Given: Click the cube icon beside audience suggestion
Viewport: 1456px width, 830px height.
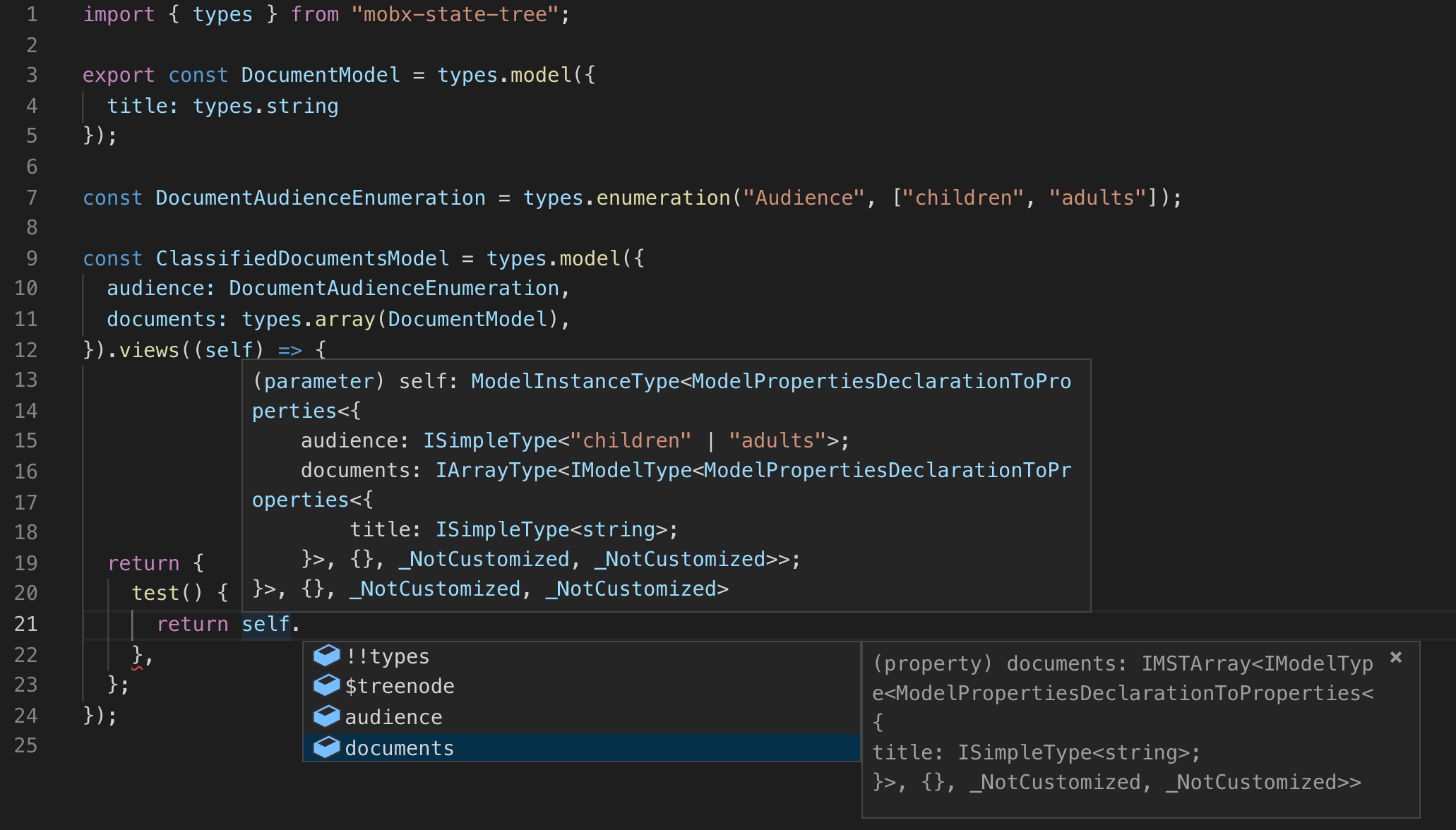Looking at the screenshot, I should click(x=326, y=716).
